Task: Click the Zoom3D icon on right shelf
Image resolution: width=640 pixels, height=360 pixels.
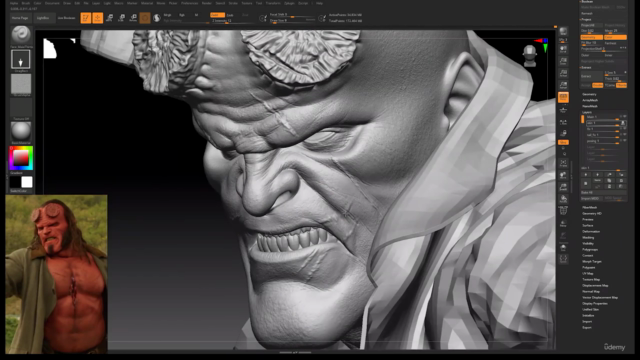Action: click(563, 187)
